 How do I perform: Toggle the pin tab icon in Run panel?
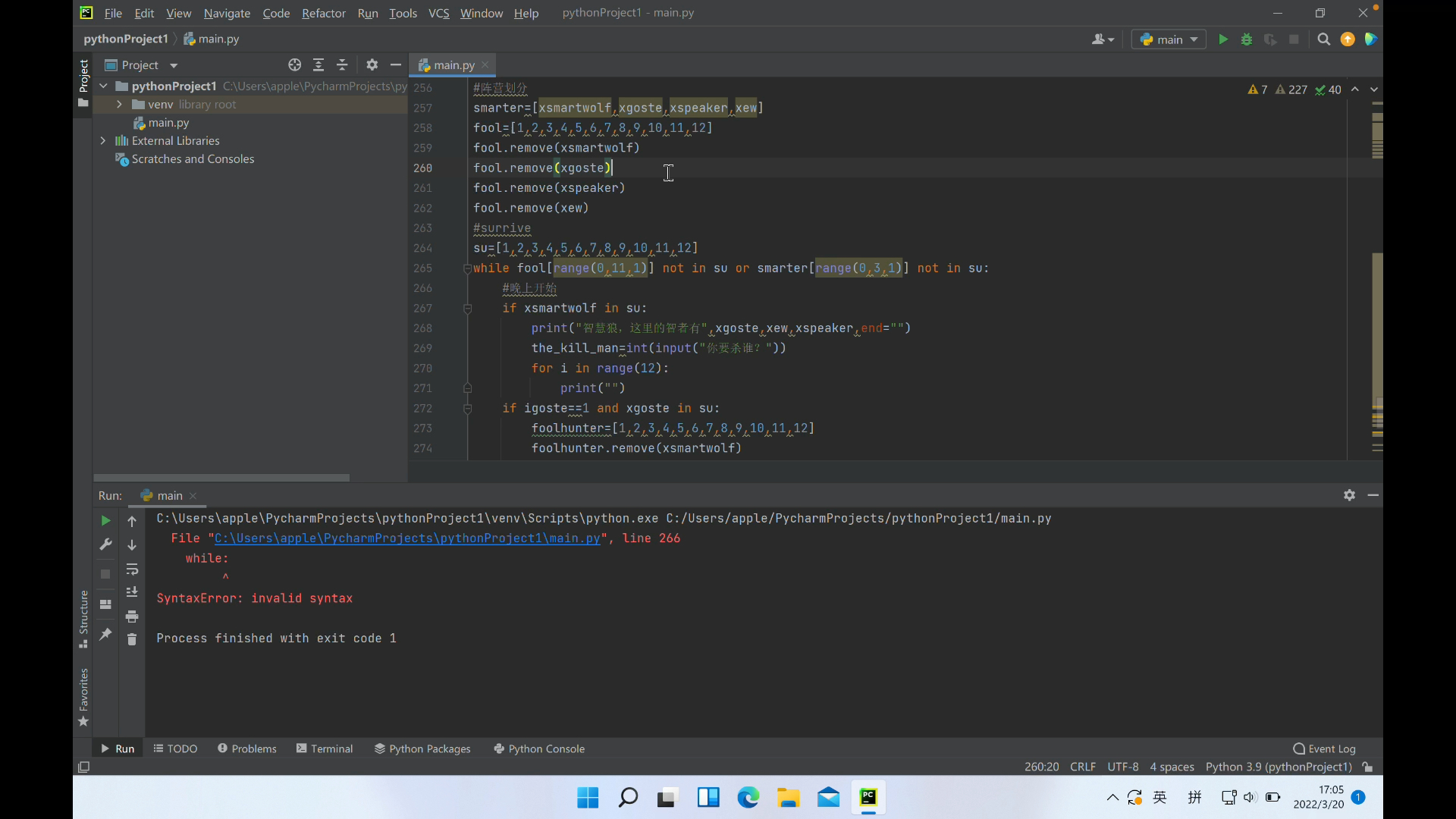[x=105, y=634]
